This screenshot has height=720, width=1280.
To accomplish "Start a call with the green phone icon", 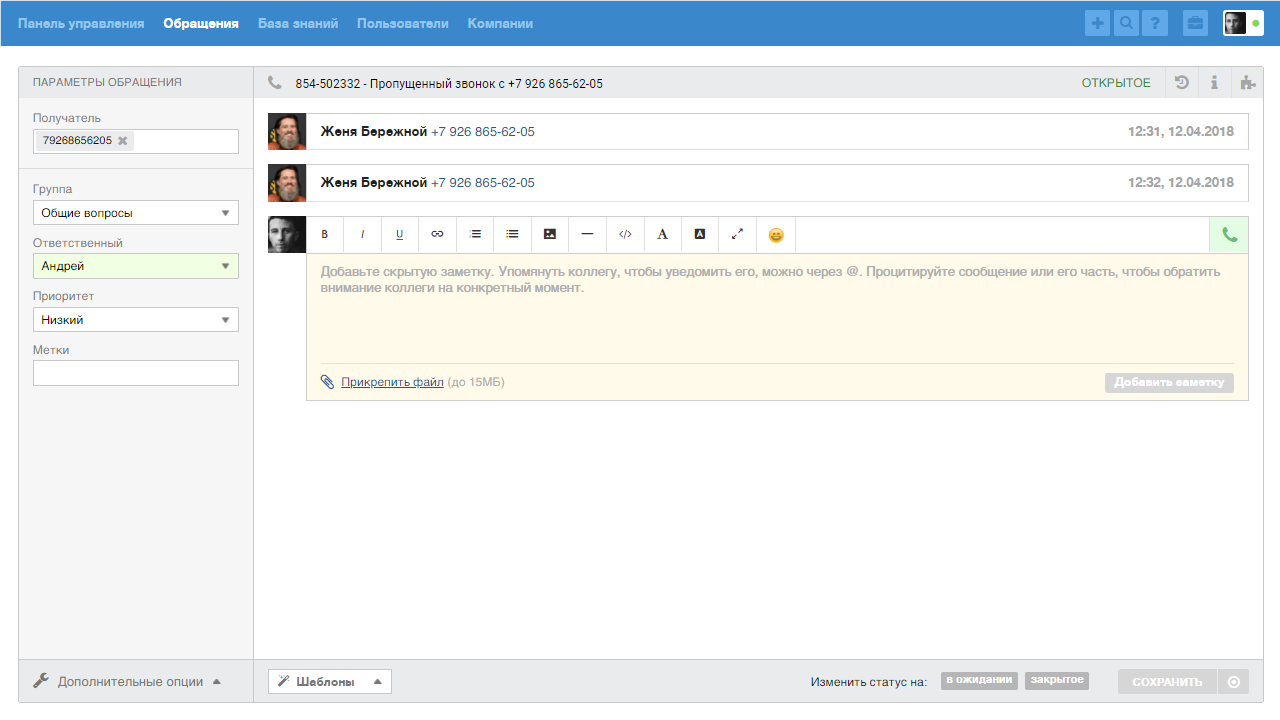I will coord(1229,233).
